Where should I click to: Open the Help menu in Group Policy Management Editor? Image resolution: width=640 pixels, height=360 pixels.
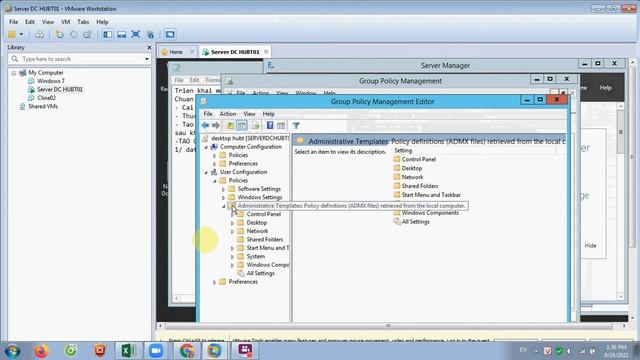pos(268,114)
